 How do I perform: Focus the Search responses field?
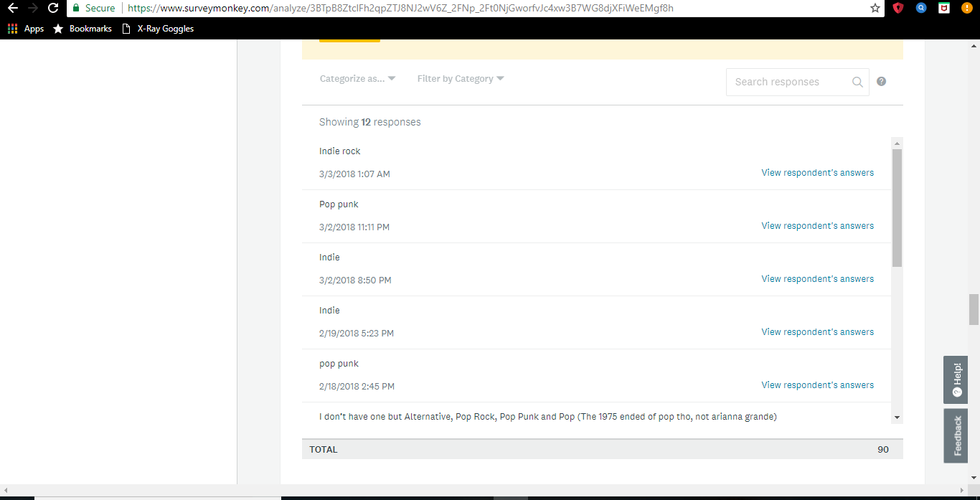(x=798, y=82)
